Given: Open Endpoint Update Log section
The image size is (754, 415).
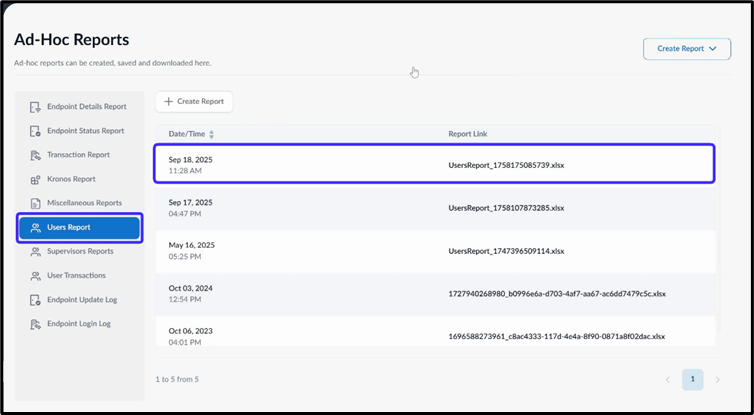Looking at the screenshot, I should [x=80, y=300].
